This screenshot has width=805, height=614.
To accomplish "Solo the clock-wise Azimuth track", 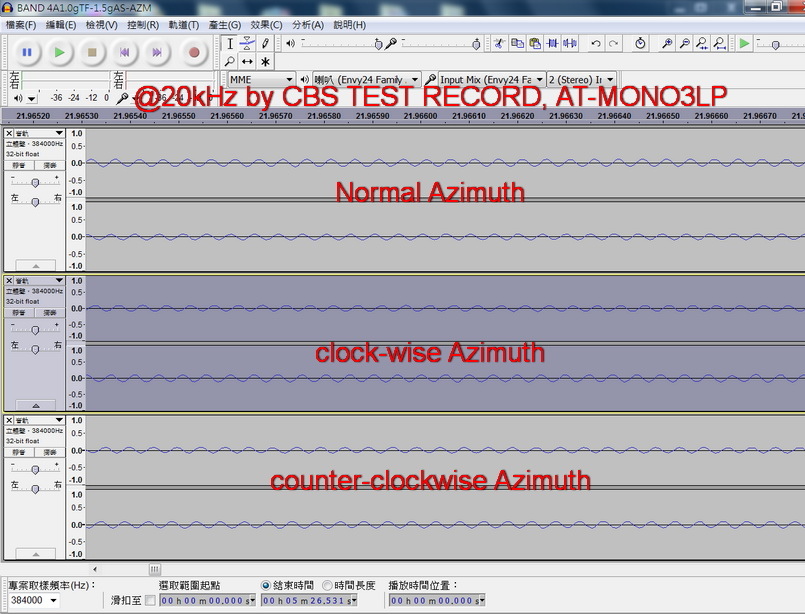I will [50, 313].
